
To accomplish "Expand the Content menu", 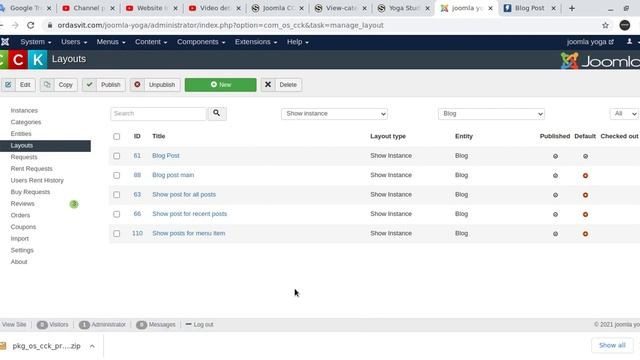I will click(151, 42).
